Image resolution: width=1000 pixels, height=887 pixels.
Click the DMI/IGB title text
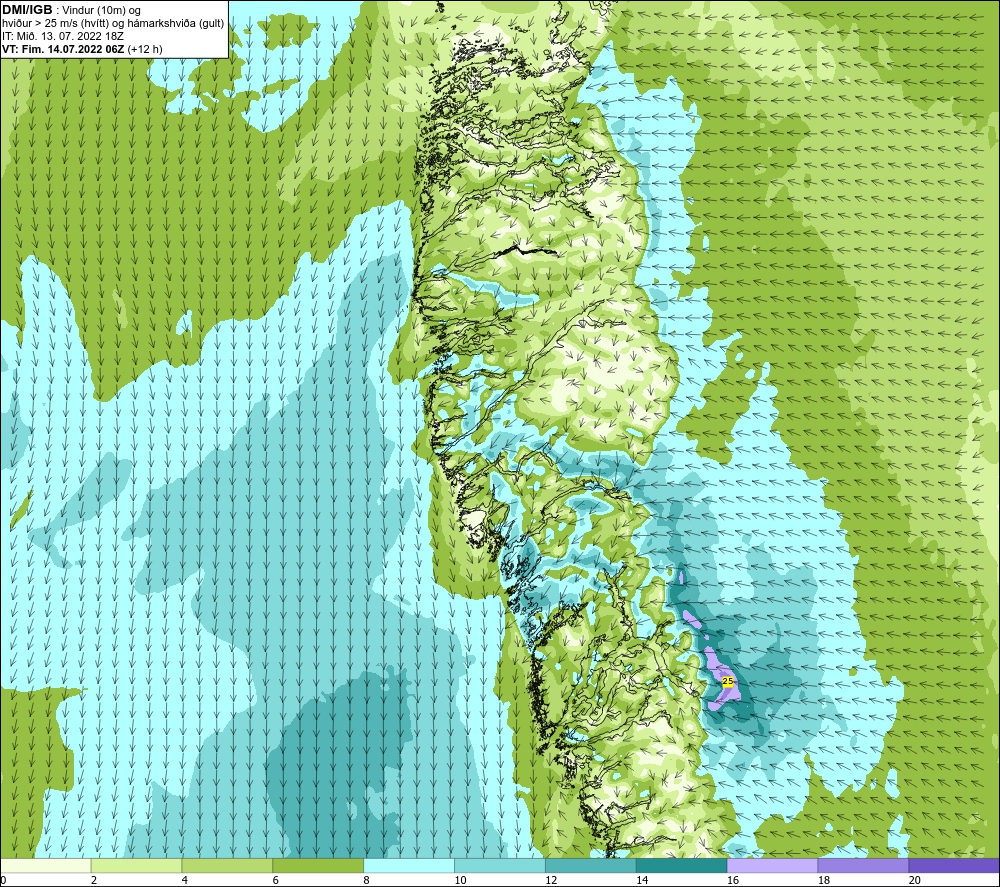tap(27, 10)
